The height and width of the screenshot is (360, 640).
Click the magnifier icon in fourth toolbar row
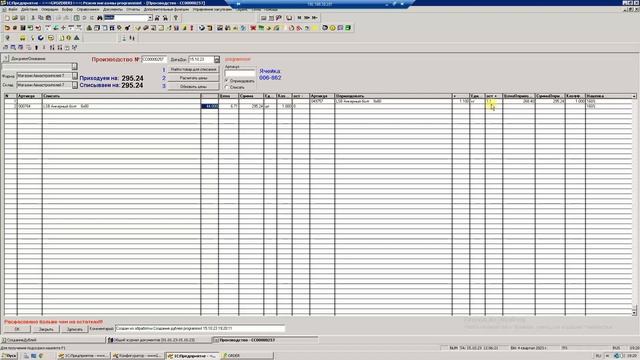pyautogui.click(x=13, y=47)
